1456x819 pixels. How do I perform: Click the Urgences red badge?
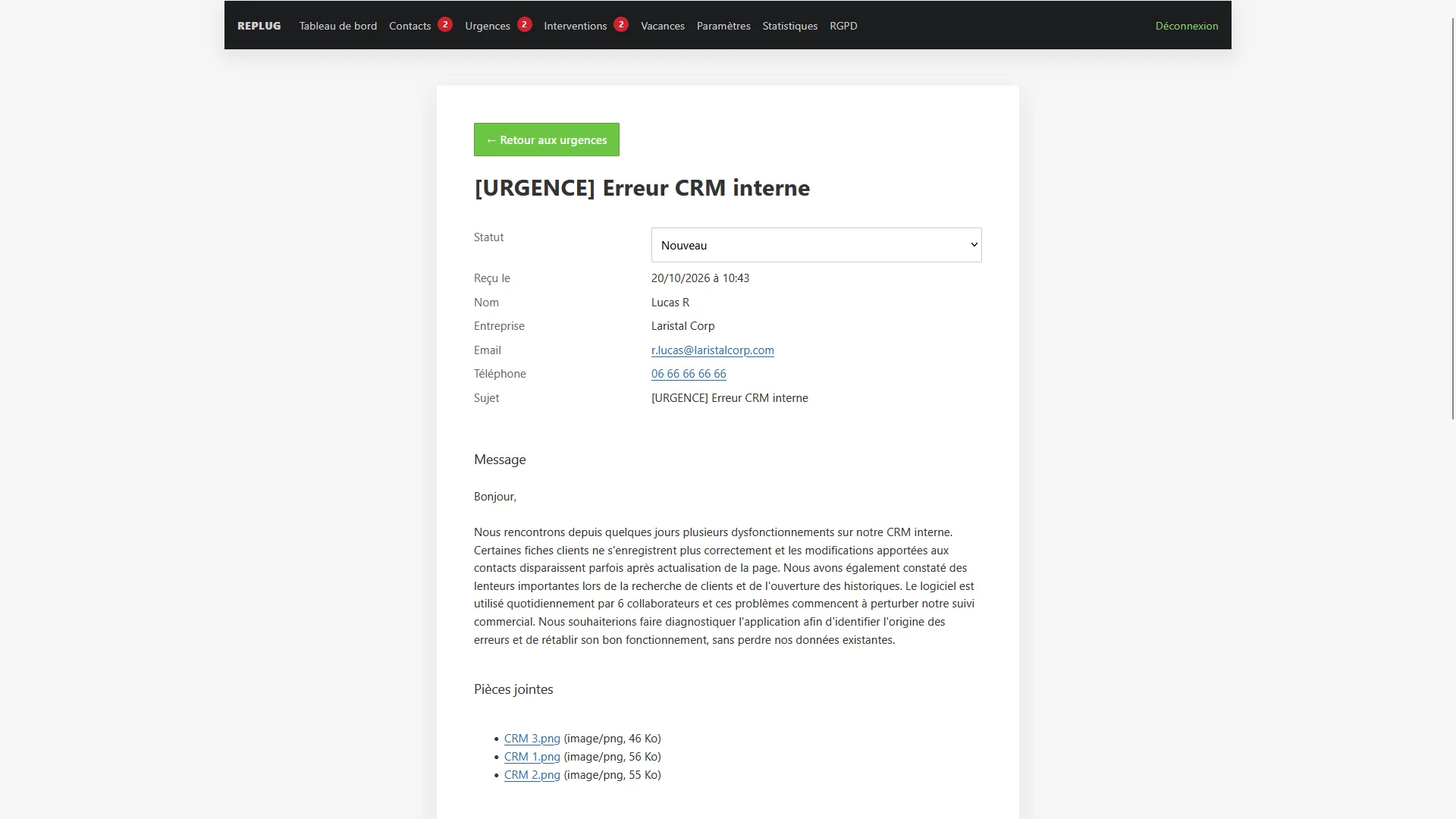[x=524, y=24]
